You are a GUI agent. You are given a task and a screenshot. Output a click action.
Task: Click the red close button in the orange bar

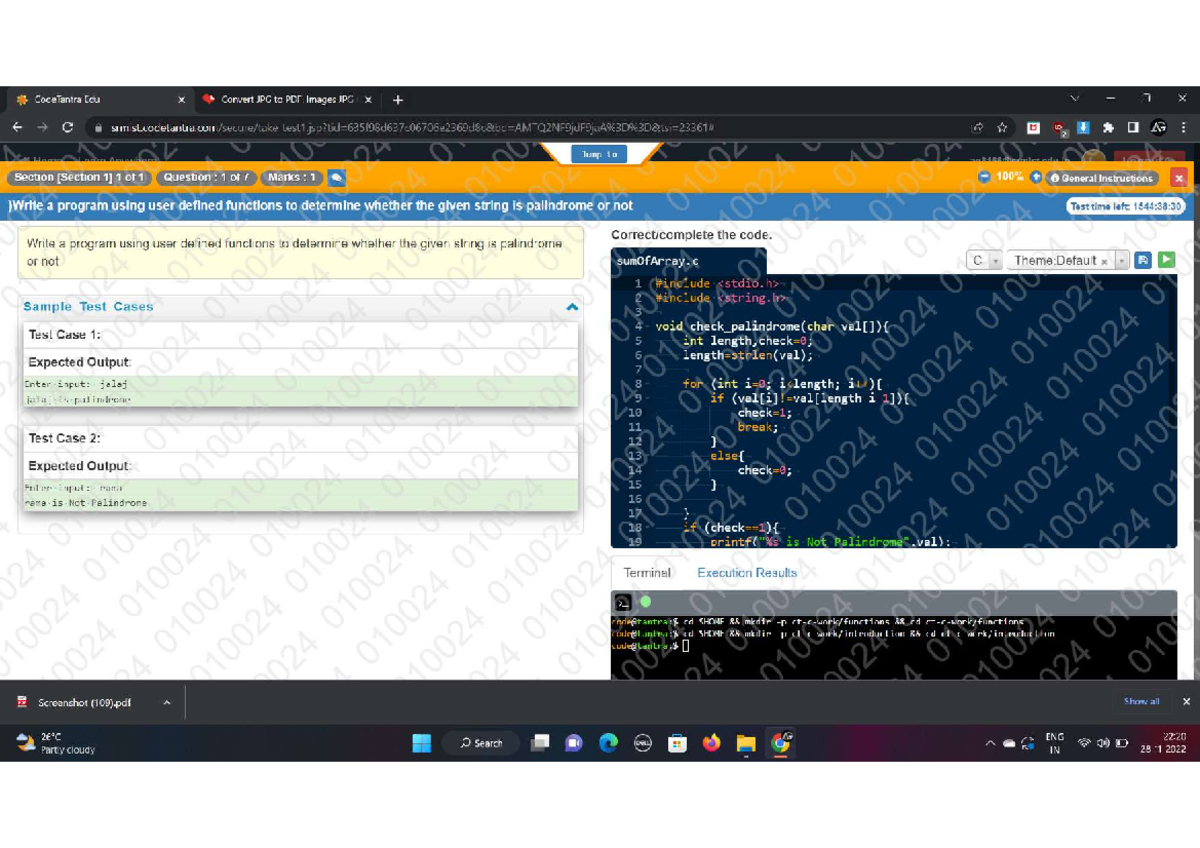pyautogui.click(x=1178, y=178)
